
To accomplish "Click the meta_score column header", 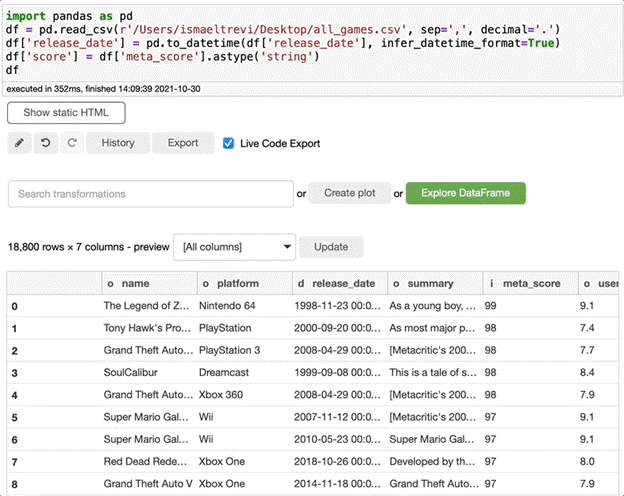I will pyautogui.click(x=526, y=284).
